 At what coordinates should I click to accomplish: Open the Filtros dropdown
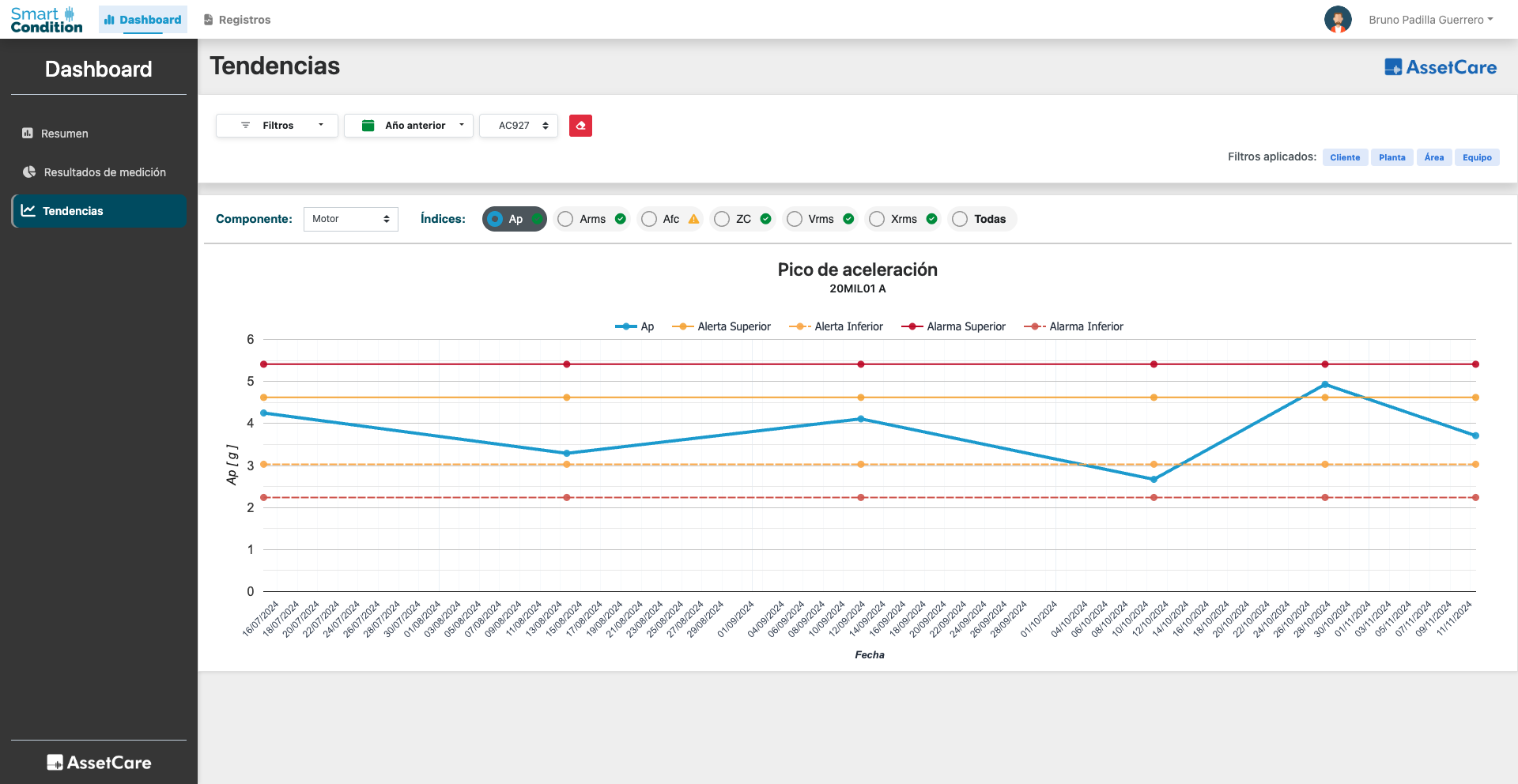coord(278,126)
